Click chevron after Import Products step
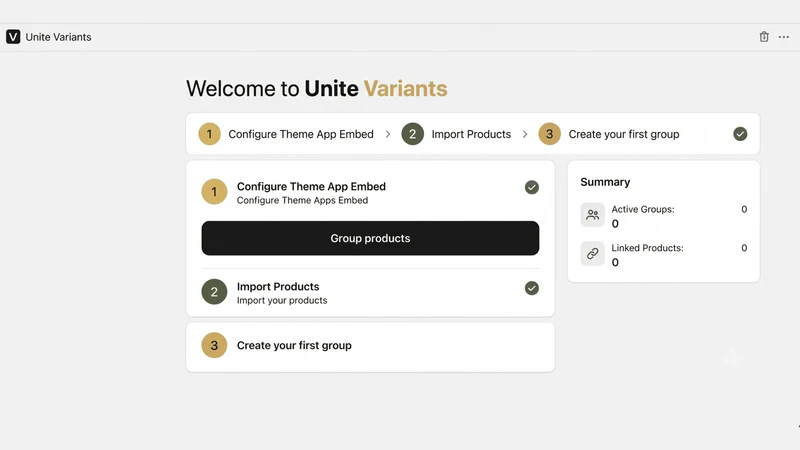This screenshot has height=450, width=800. click(x=525, y=134)
